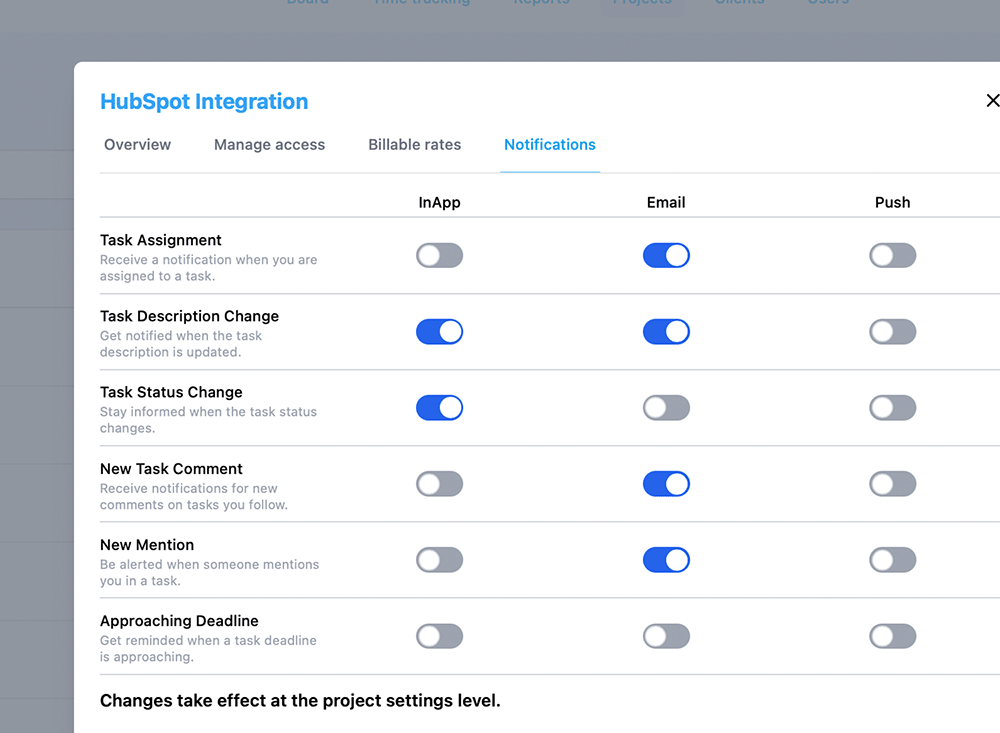The image size is (1000, 733).
Task: Click the Task Description Change row title
Action: tap(189, 316)
